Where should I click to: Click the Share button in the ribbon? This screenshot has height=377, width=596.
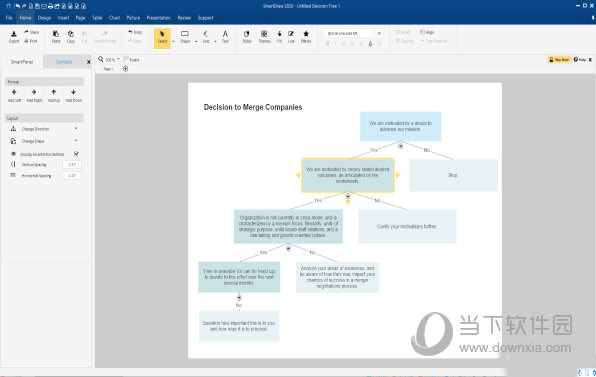[32, 32]
